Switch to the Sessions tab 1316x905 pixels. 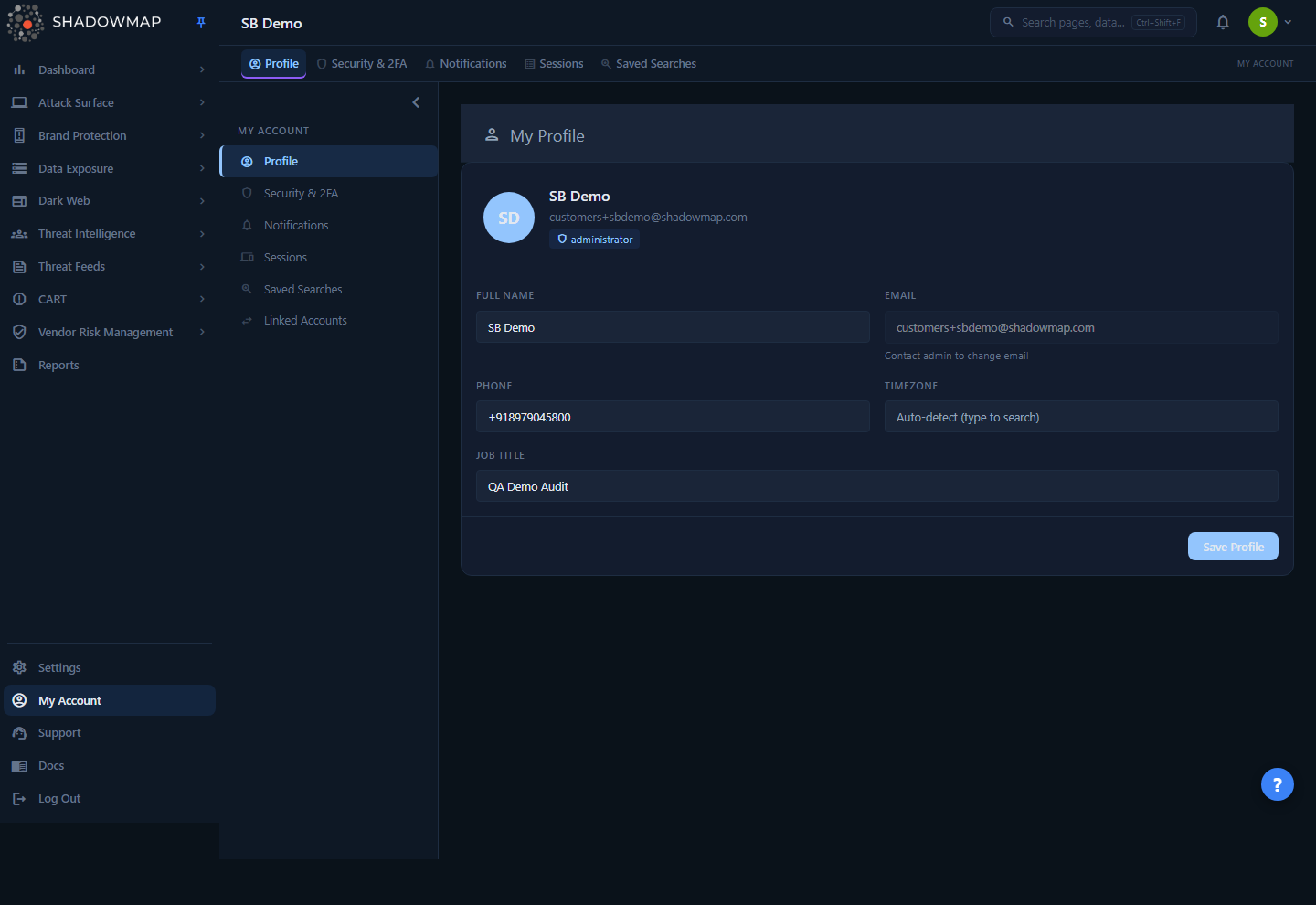pos(554,64)
